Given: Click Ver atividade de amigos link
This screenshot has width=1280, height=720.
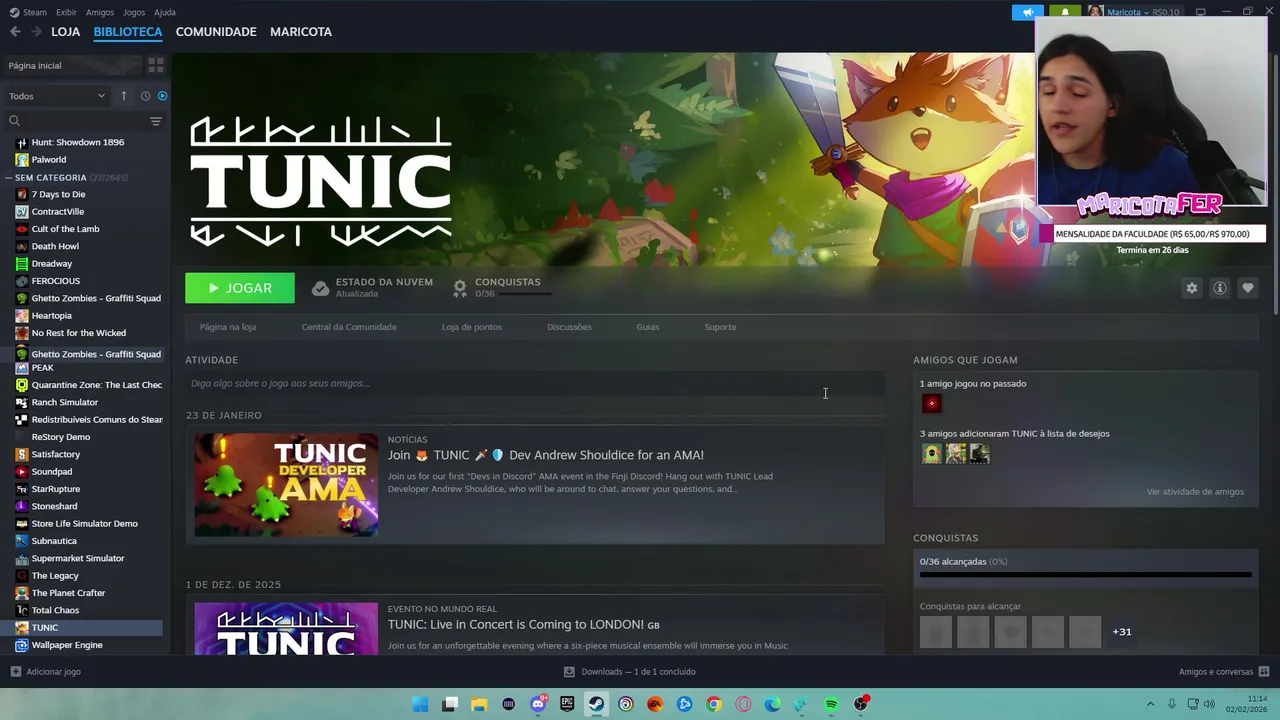Looking at the screenshot, I should pos(1195,492).
